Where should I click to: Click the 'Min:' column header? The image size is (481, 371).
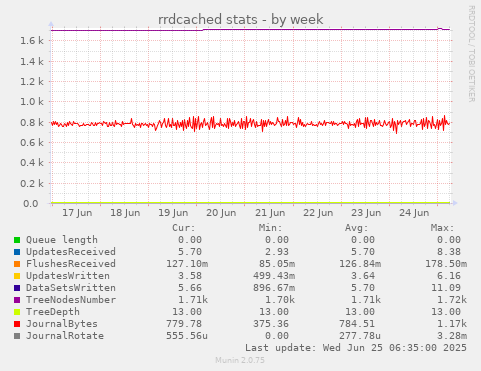270,228
